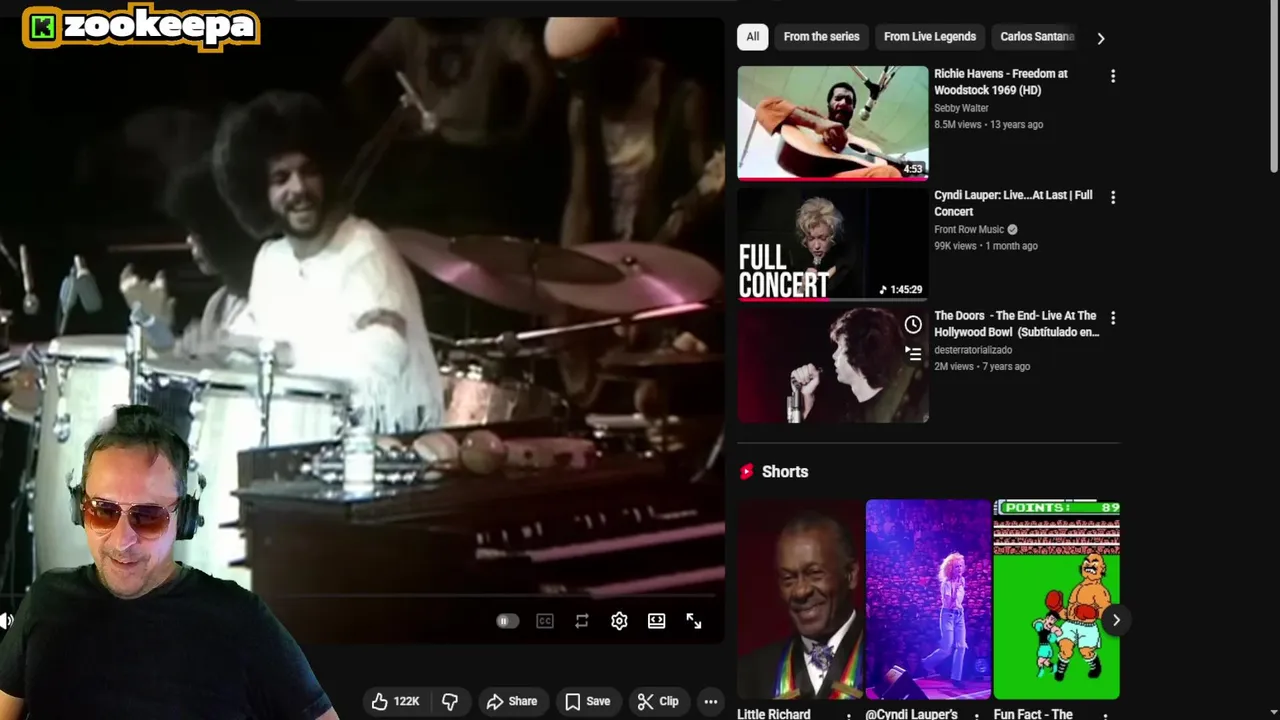Click the 1:45:29 duration badge
The height and width of the screenshot is (720, 1280).
pos(901,290)
